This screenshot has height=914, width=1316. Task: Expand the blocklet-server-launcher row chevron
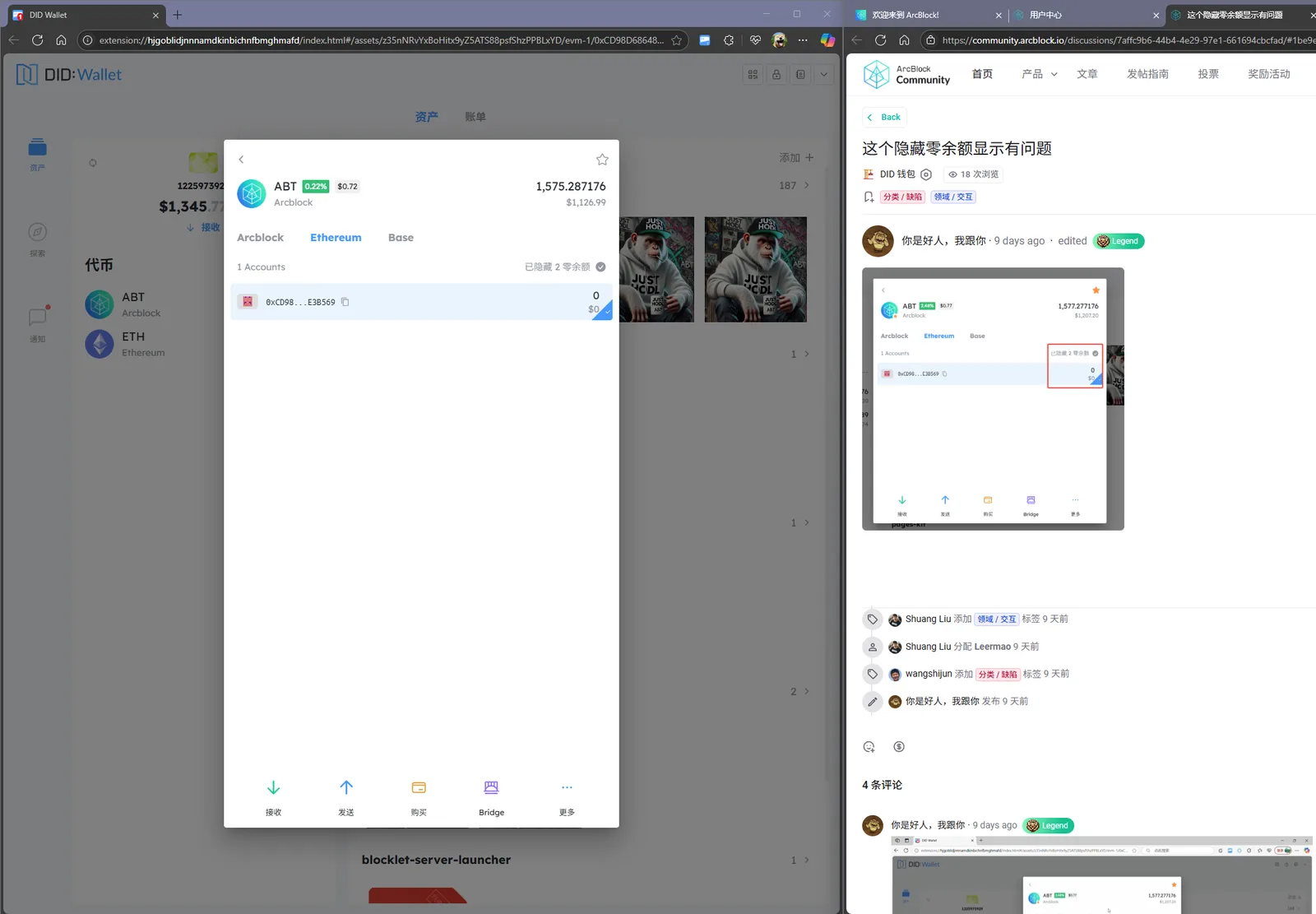coord(806,860)
